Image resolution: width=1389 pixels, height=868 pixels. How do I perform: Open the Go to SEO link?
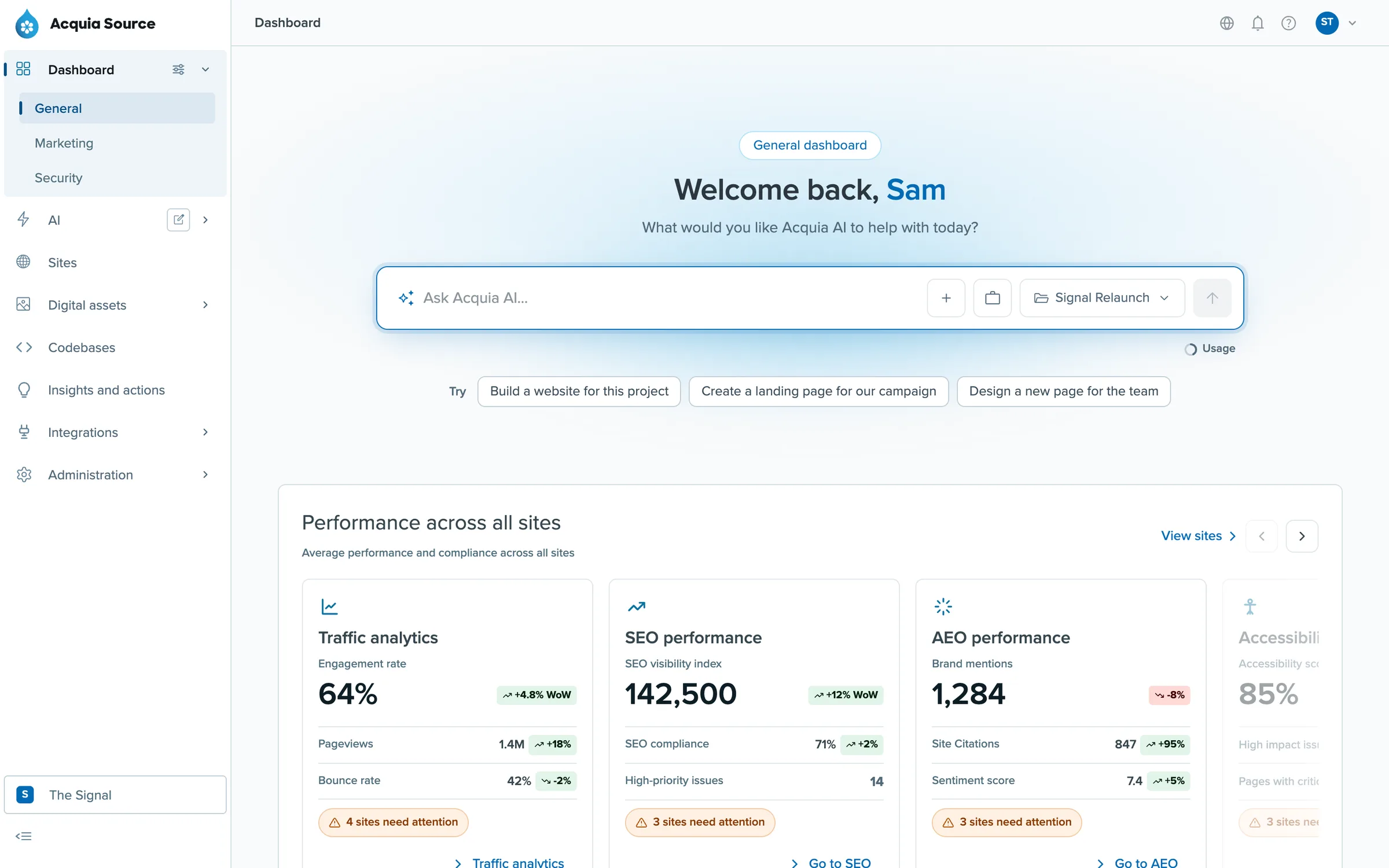[831, 862]
